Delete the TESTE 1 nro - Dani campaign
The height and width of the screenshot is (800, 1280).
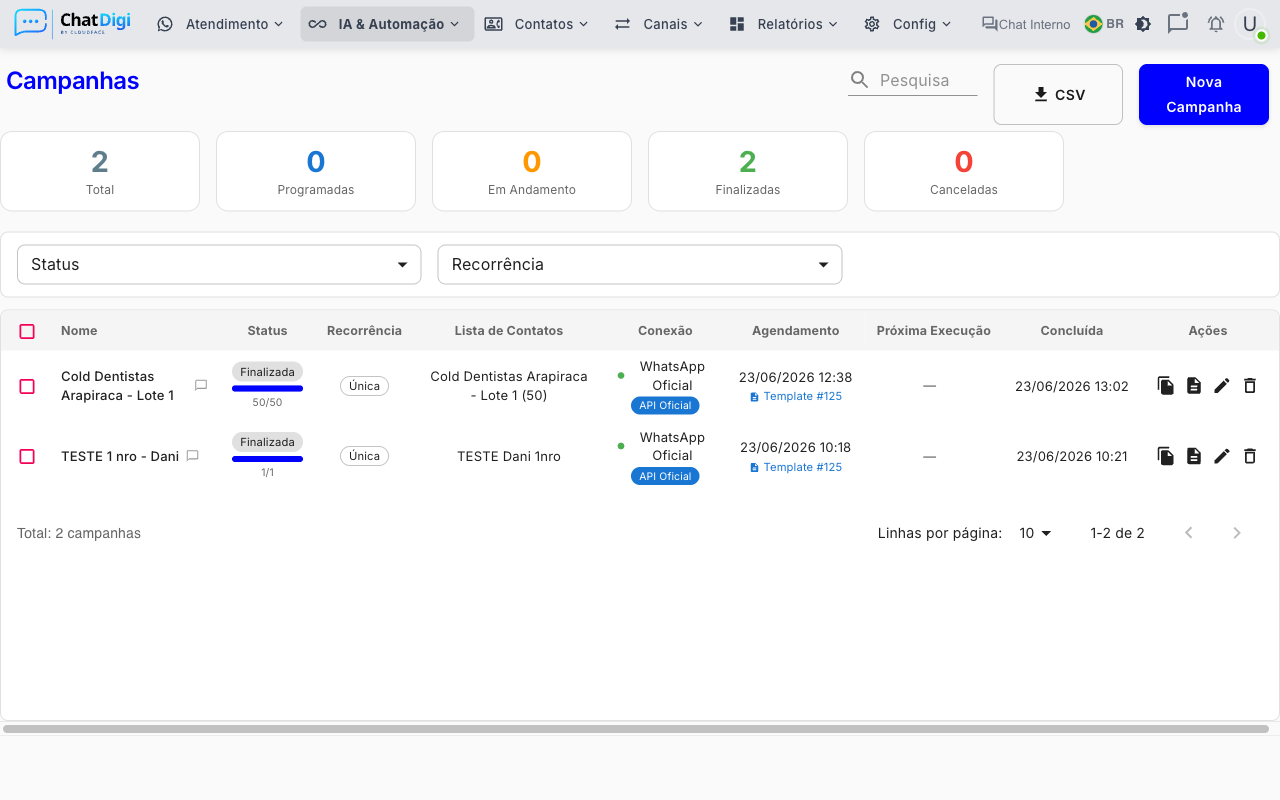pos(1250,456)
